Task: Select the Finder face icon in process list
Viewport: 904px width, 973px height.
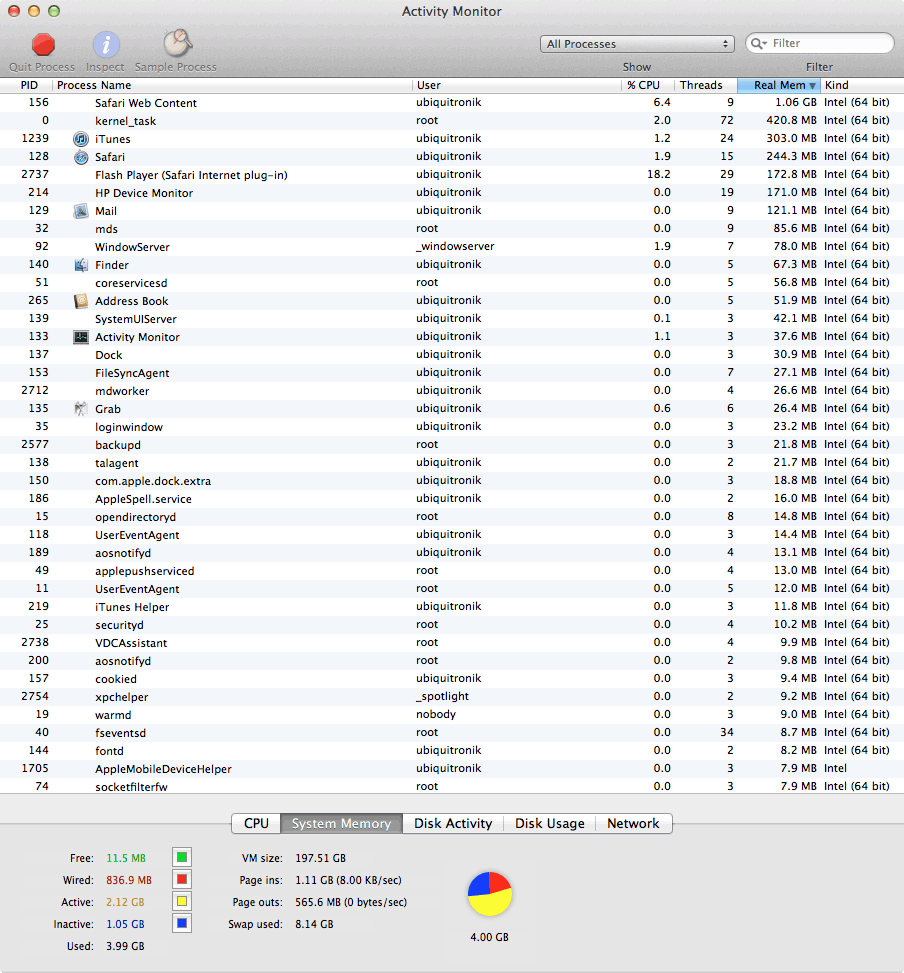Action: tap(81, 265)
